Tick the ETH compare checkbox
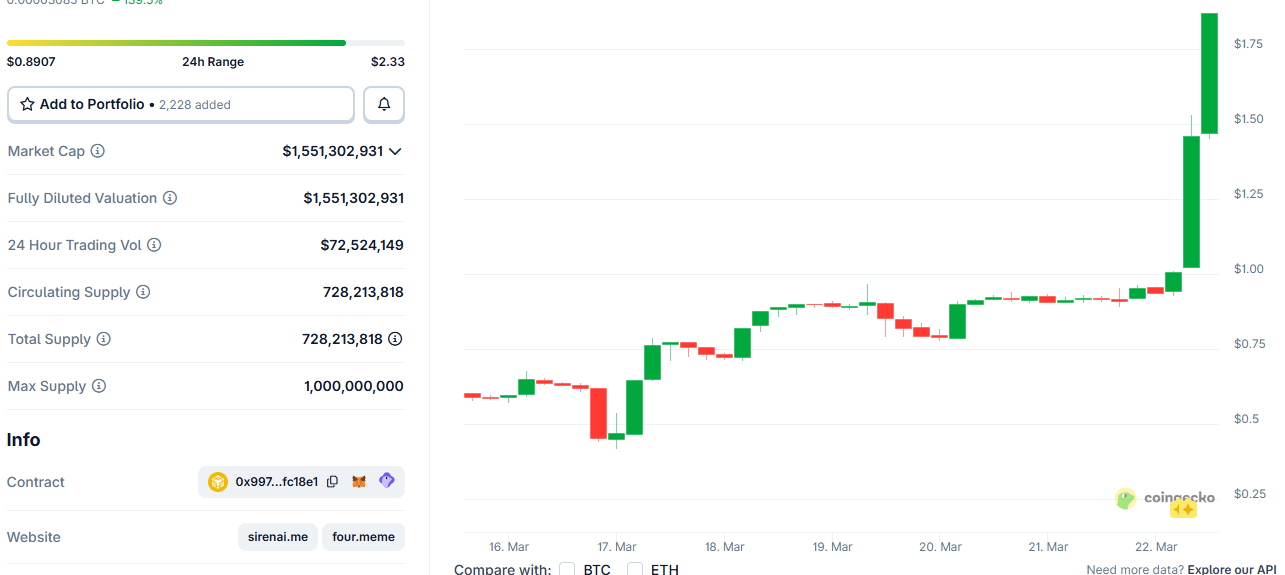The width and height of the screenshot is (1285, 575). click(635, 570)
